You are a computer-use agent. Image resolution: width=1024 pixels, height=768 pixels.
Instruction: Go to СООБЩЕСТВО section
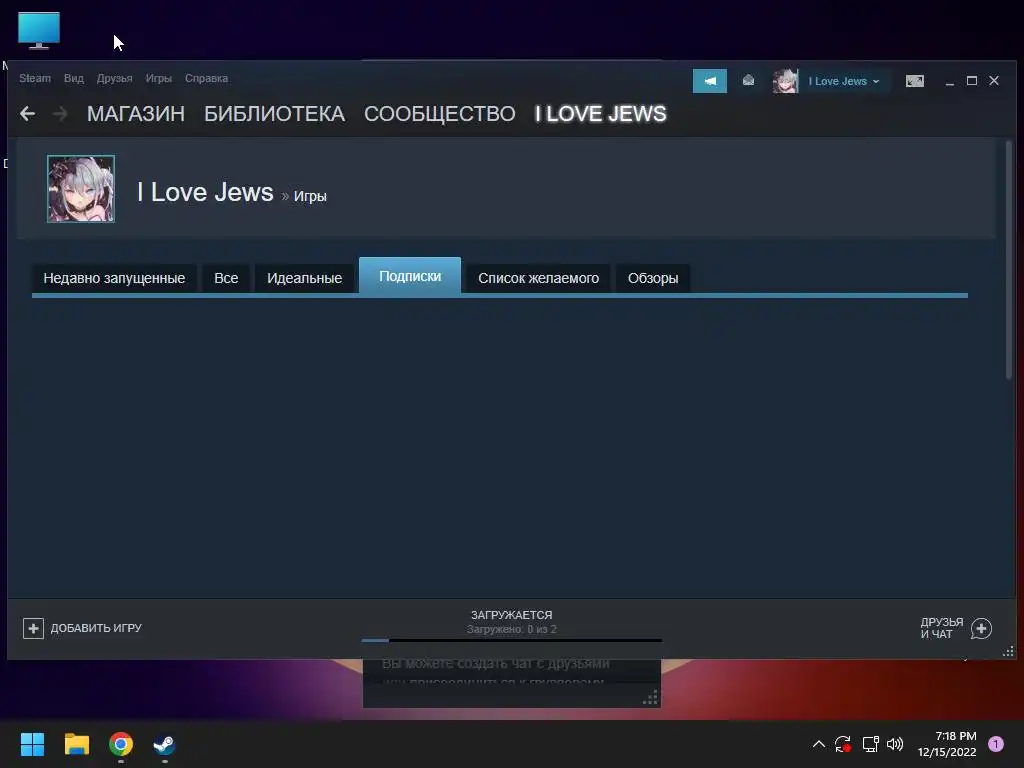coord(440,114)
